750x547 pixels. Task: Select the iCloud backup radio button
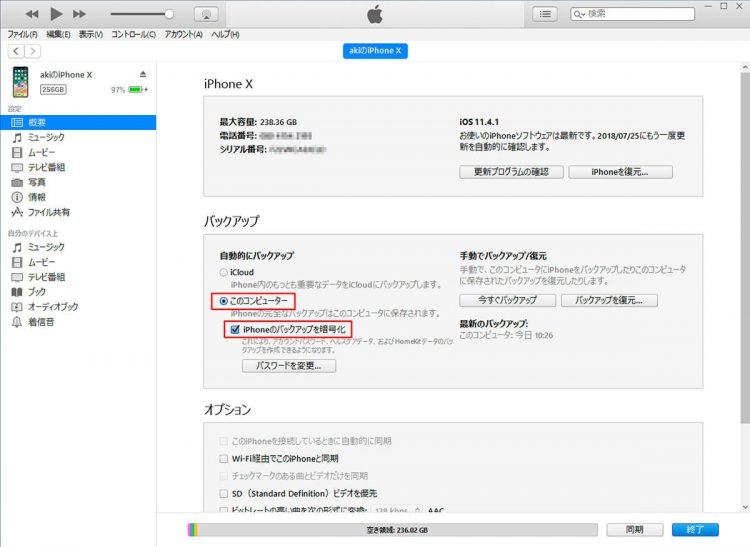pyautogui.click(x=223, y=273)
